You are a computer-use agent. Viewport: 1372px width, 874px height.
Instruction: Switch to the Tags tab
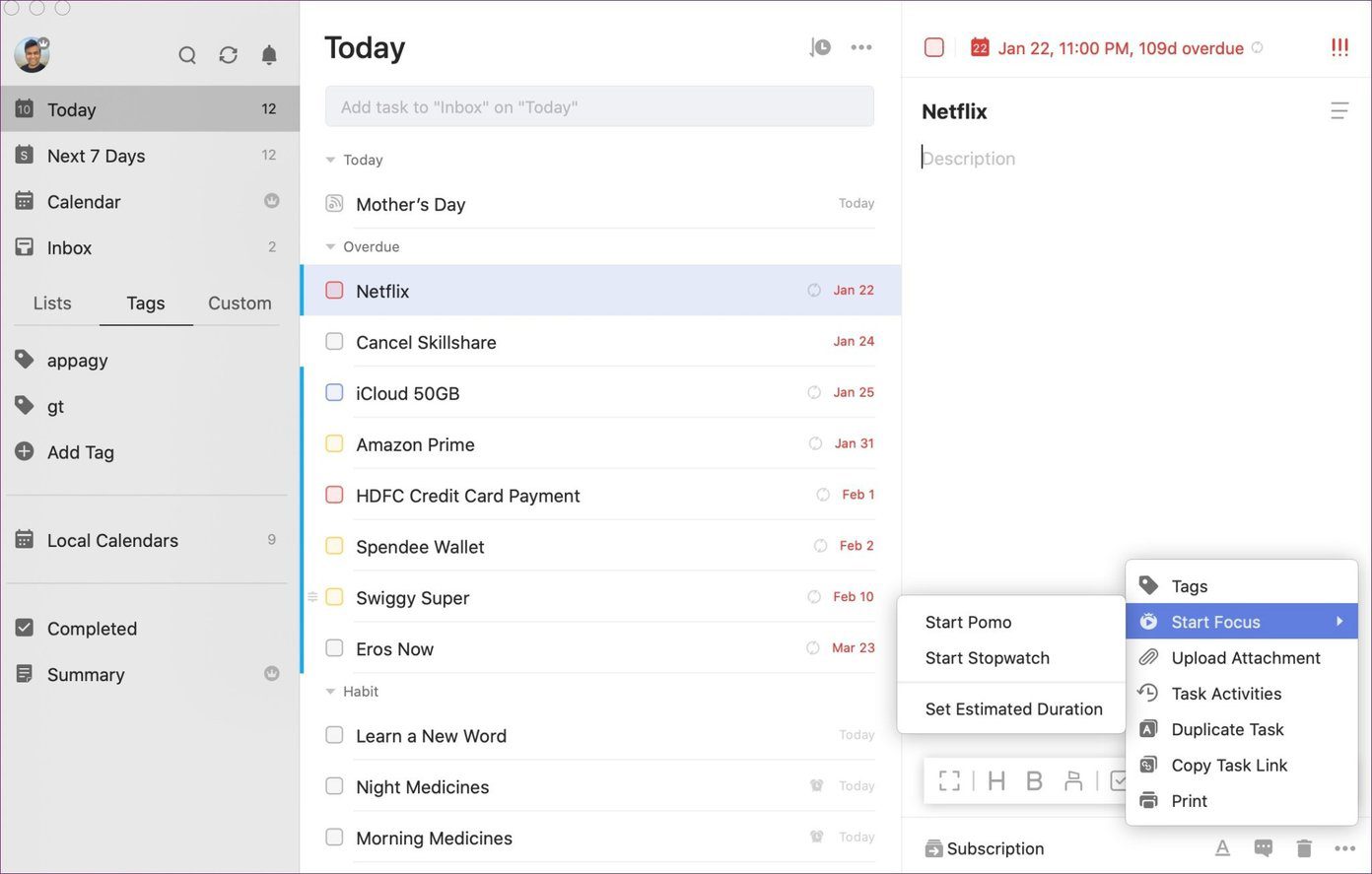point(146,303)
